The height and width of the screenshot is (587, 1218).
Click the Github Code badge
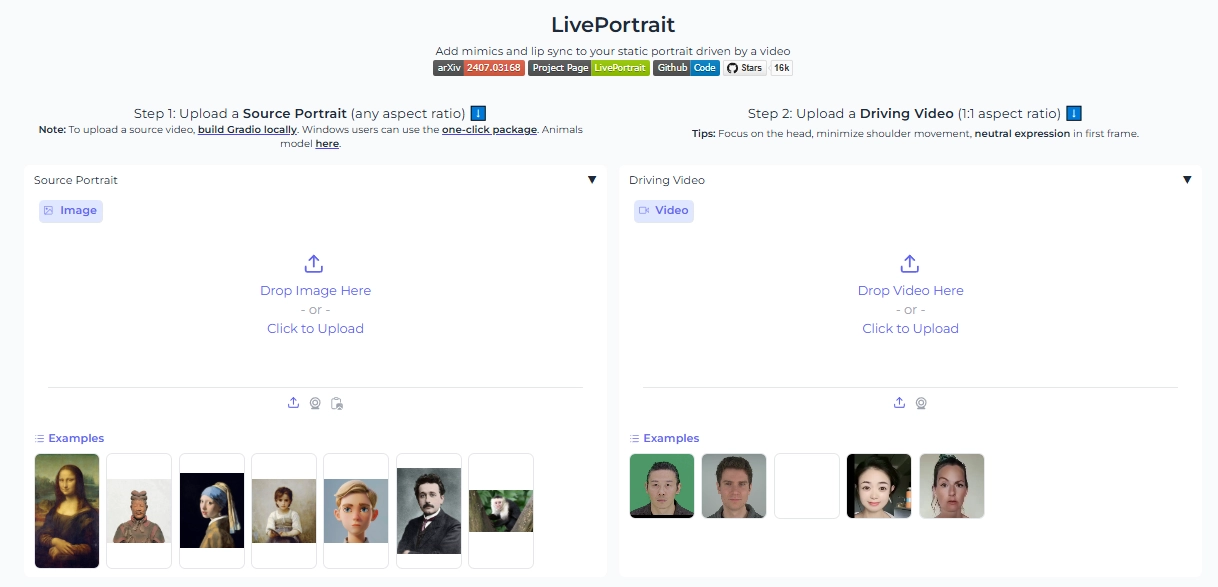point(686,68)
